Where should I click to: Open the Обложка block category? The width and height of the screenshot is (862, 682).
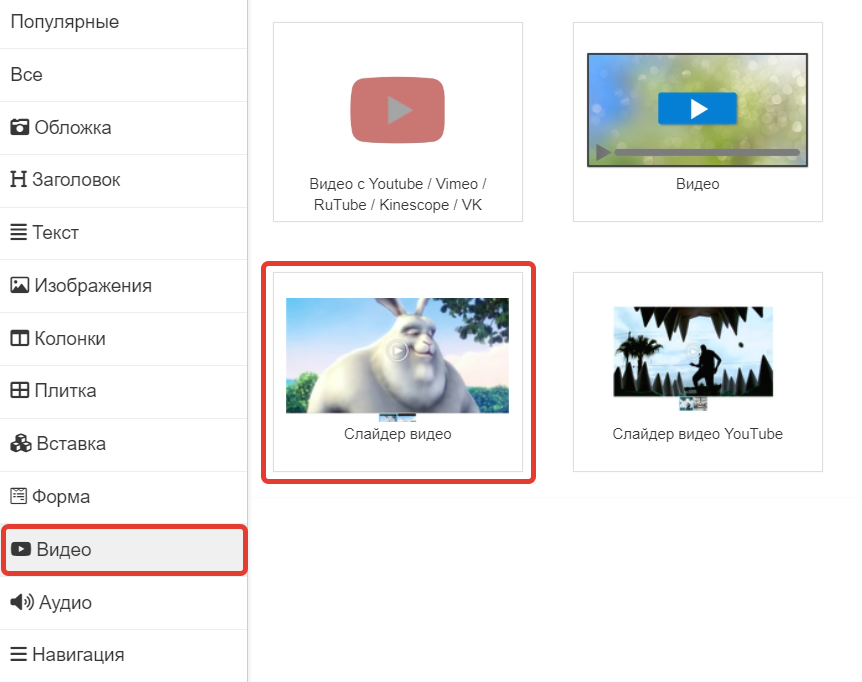tap(123, 127)
